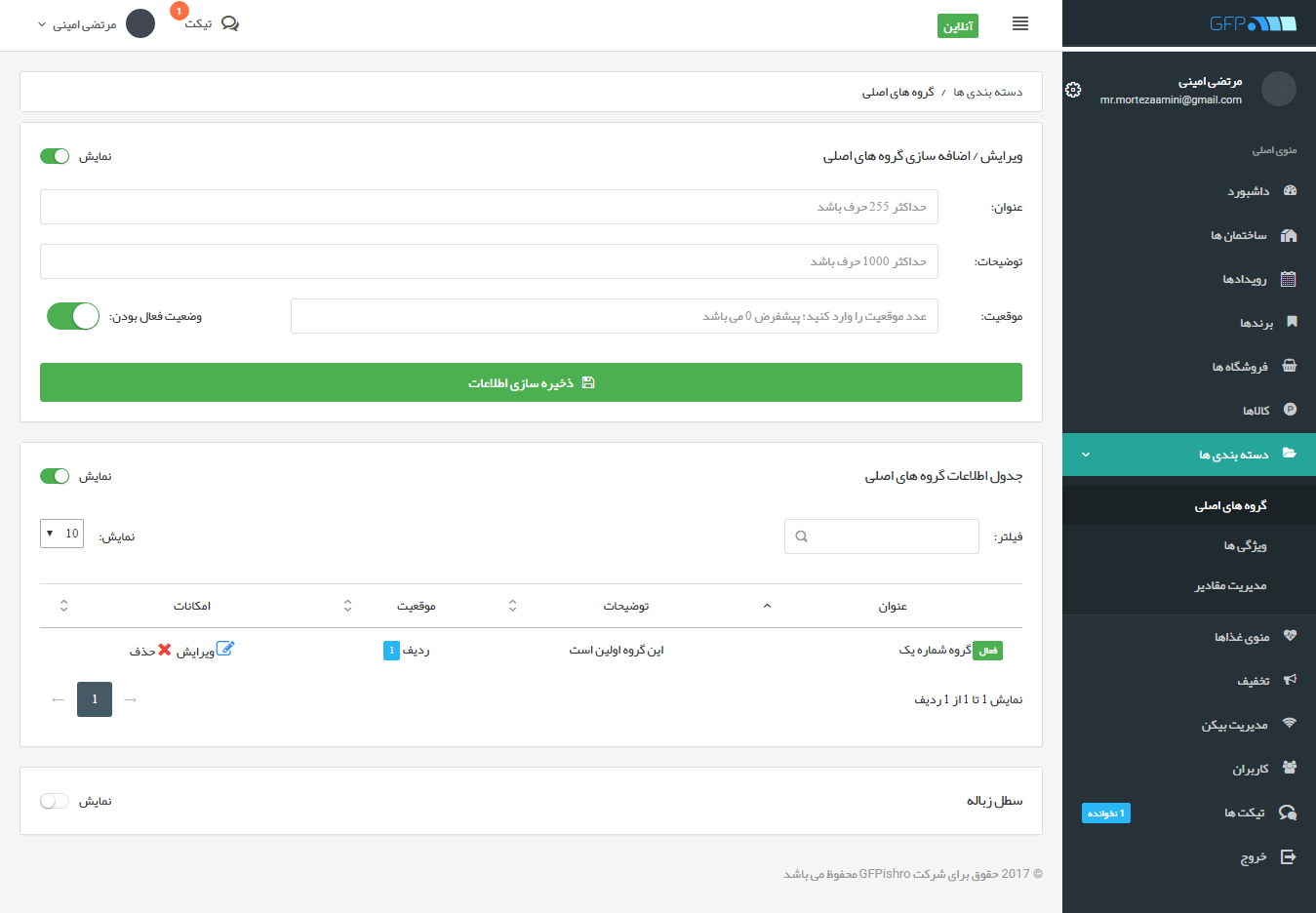The width and height of the screenshot is (1316, 913).
Task: Click the orange ticket notification badge
Action: (179, 11)
